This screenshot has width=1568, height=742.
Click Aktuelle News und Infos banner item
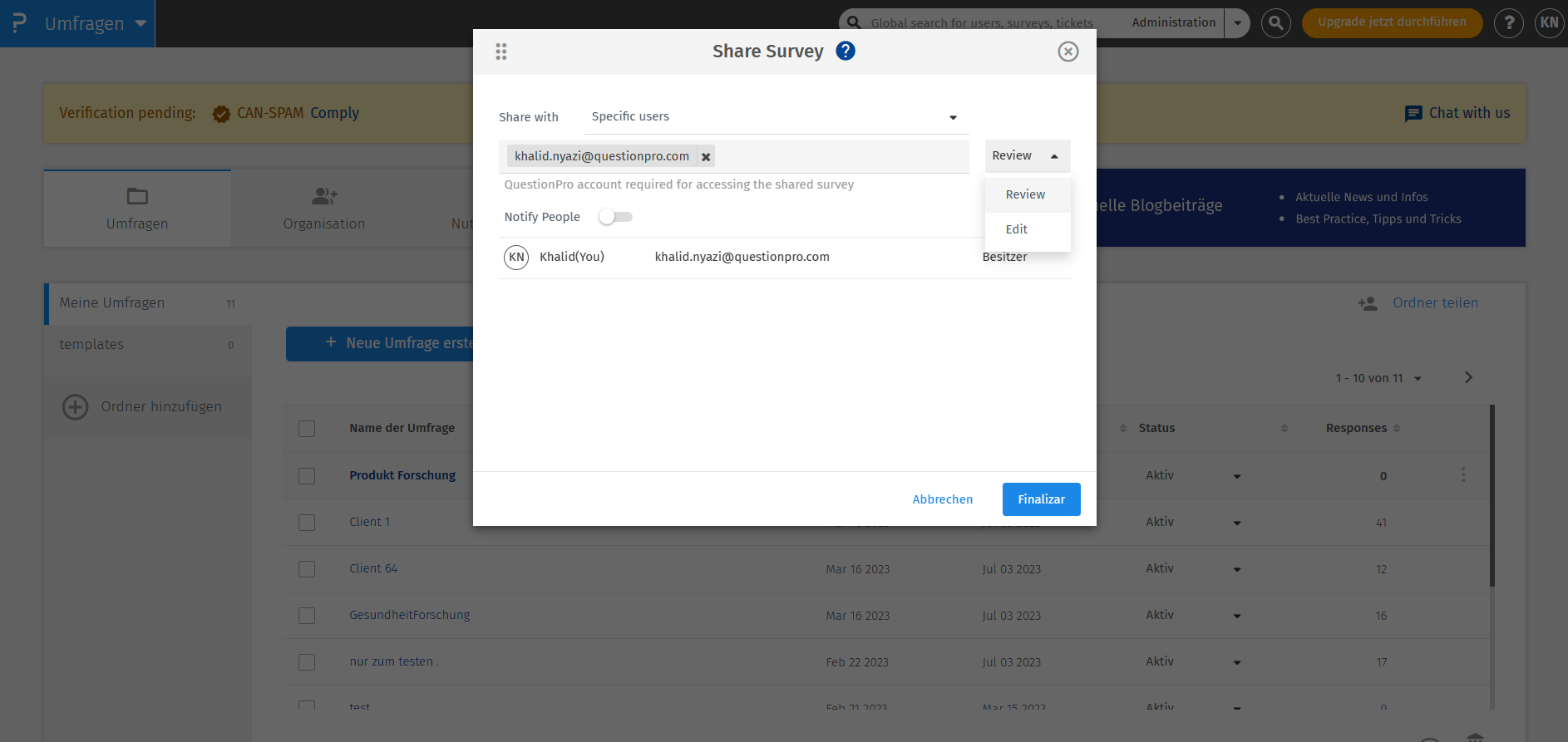click(1362, 197)
